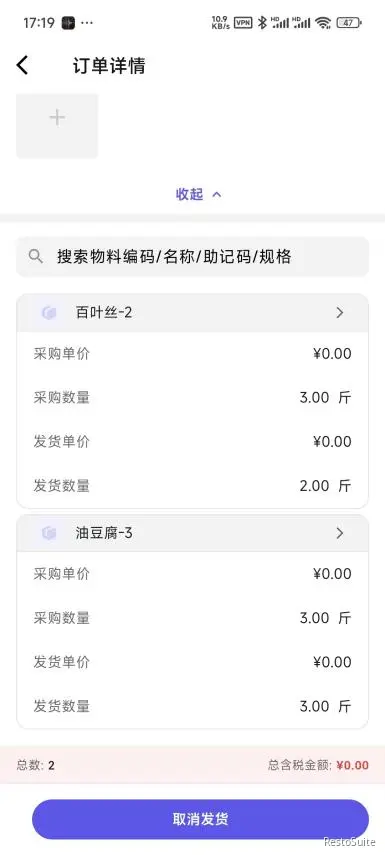Viewport: 385px width, 855px height.
Task: Tap the 订单详情 page title
Action: point(109,66)
